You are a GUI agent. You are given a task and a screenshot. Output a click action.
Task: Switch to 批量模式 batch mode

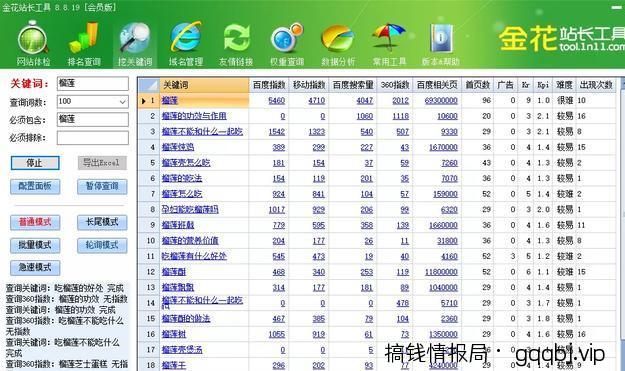click(x=35, y=245)
